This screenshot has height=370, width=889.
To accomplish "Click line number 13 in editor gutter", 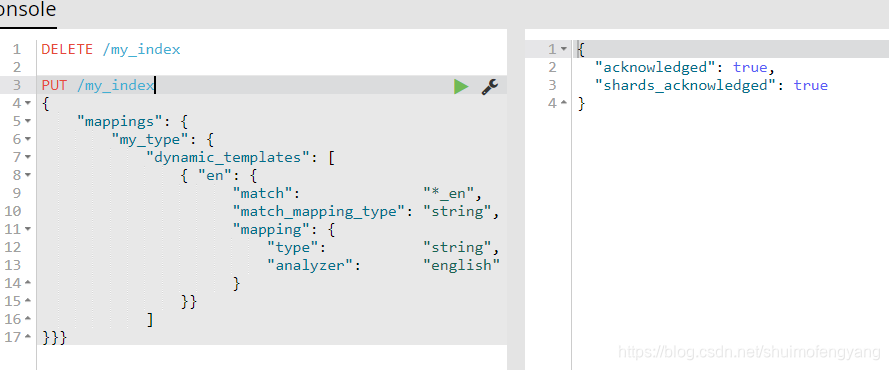I will coord(12,265).
